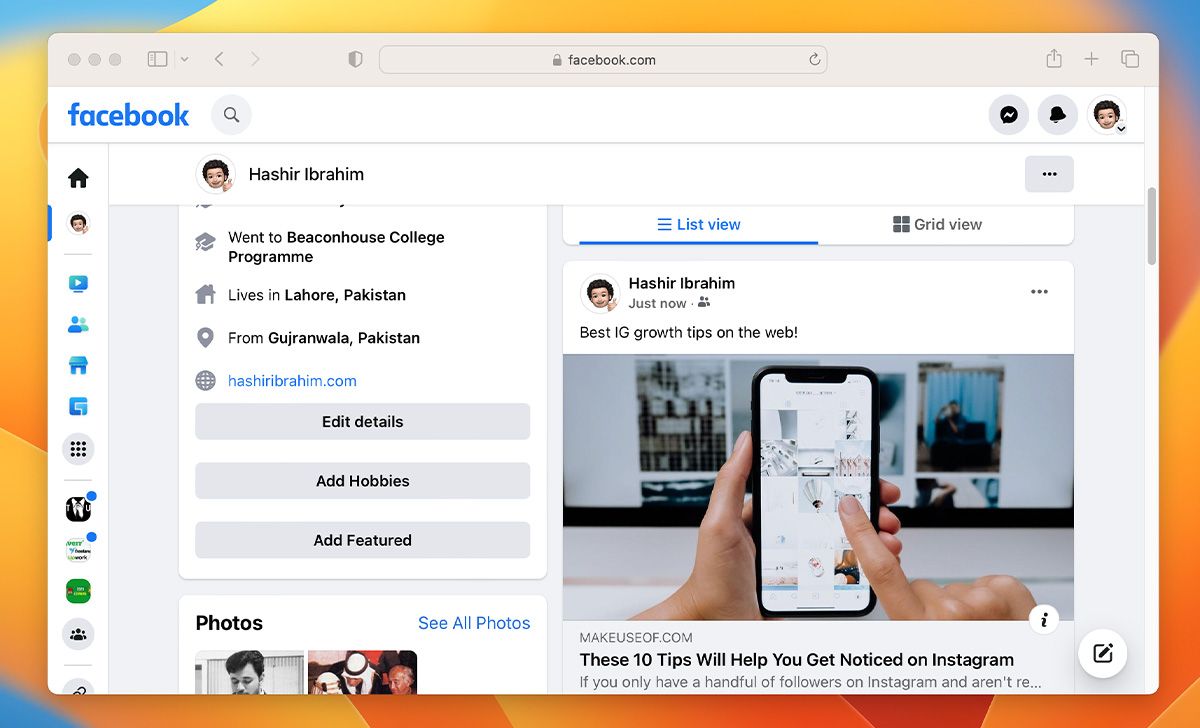The height and width of the screenshot is (728, 1200).
Task: Open Facebook search magnifier icon
Action: point(231,115)
